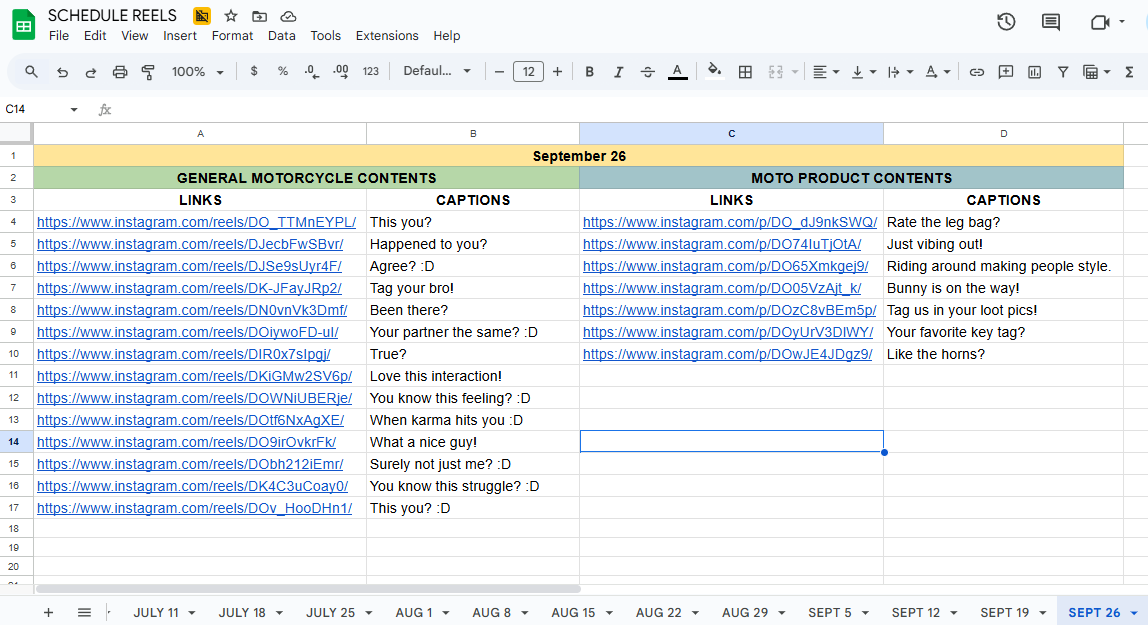1148x625 pixels.
Task: Click the create filter icon
Action: point(1063,72)
